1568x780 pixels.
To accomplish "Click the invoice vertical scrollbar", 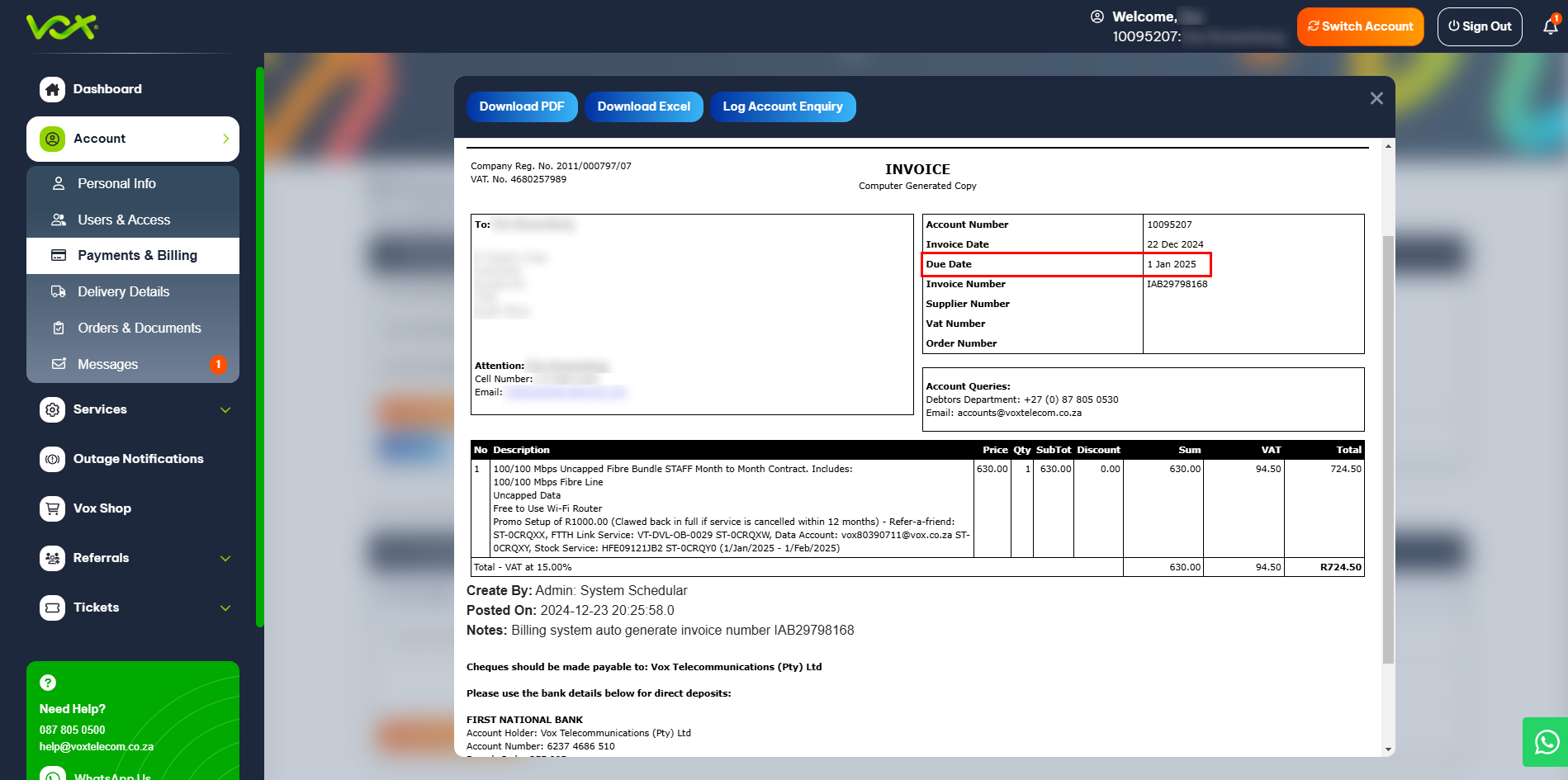I will [1388, 446].
